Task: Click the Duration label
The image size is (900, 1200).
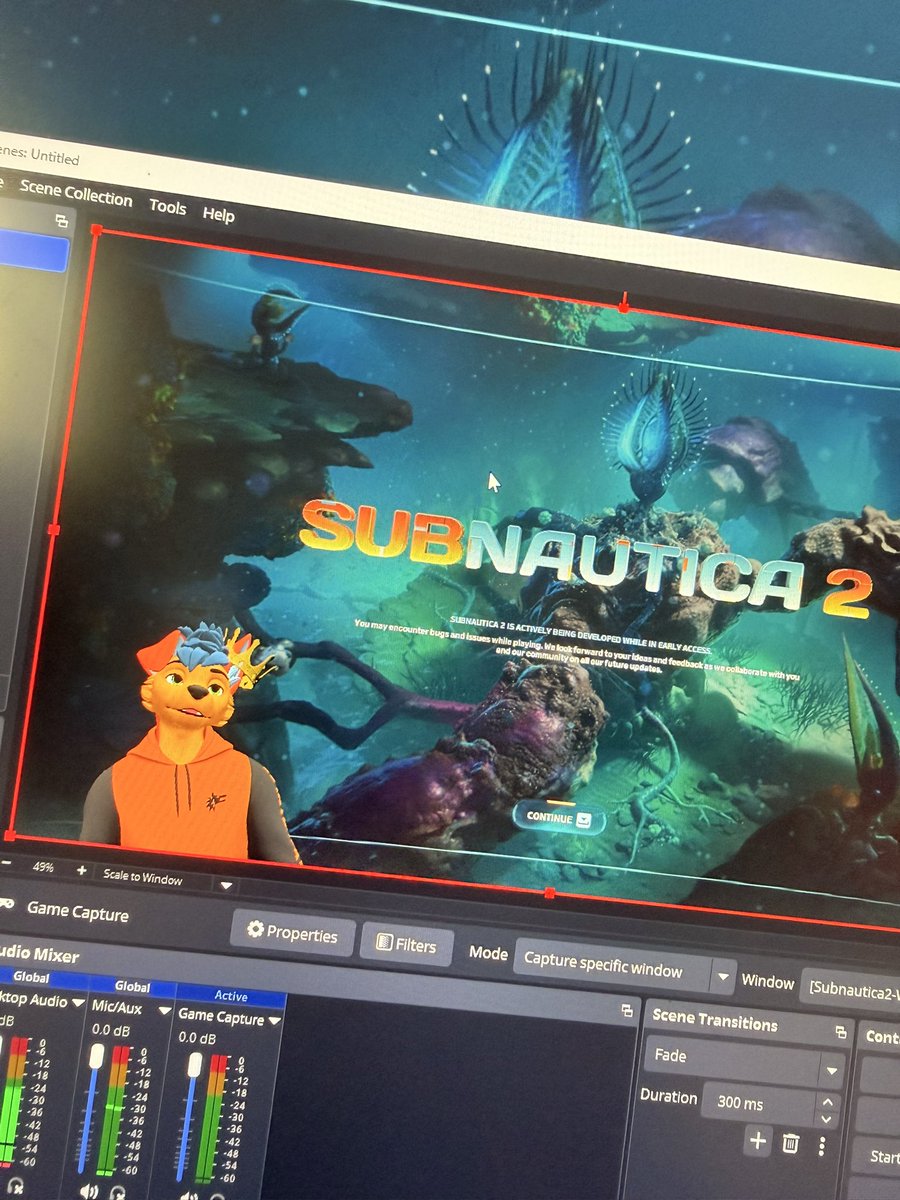Action: [x=668, y=1096]
